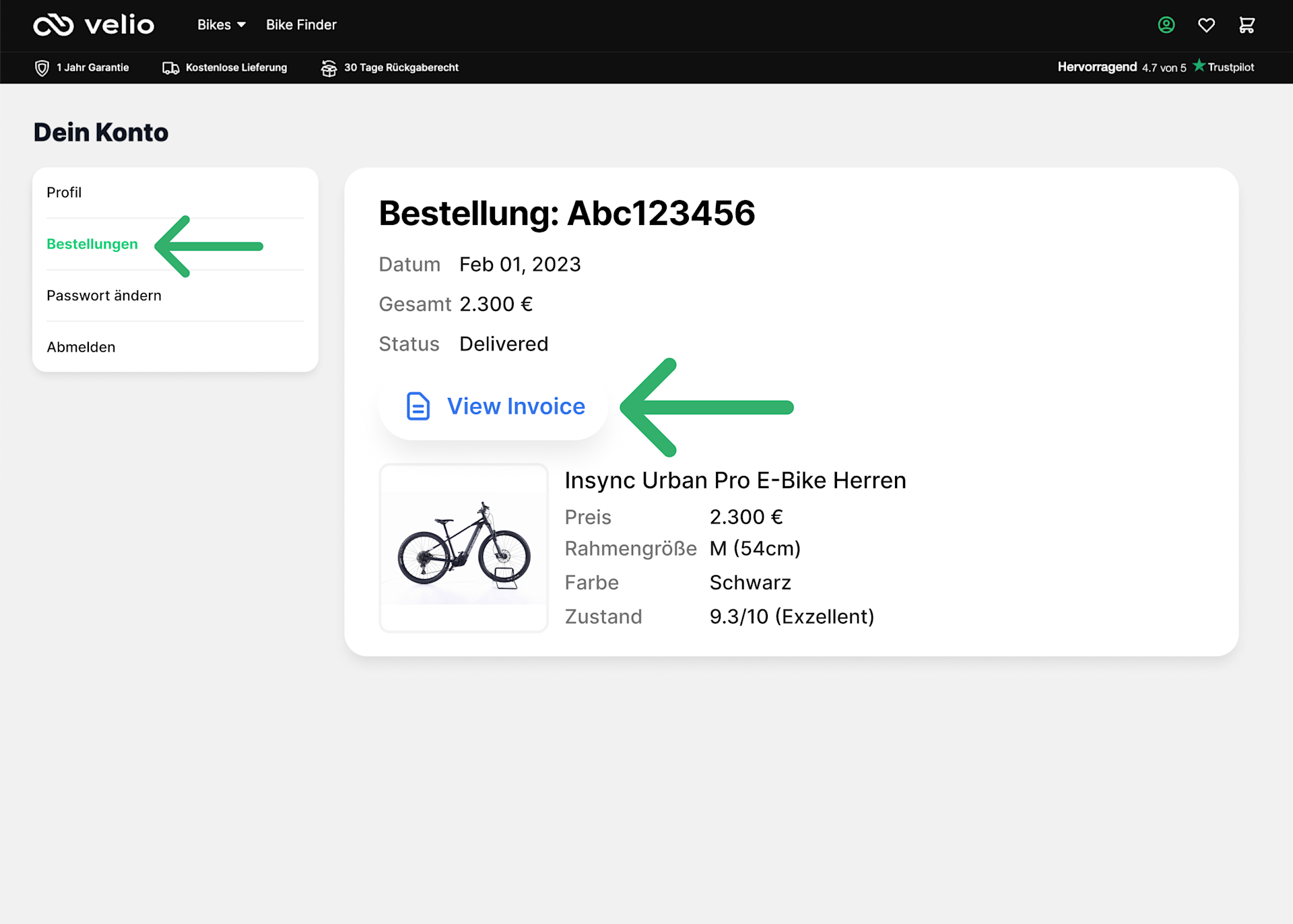1293x924 pixels.
Task: Select Profil in account sidebar
Action: [x=64, y=193]
